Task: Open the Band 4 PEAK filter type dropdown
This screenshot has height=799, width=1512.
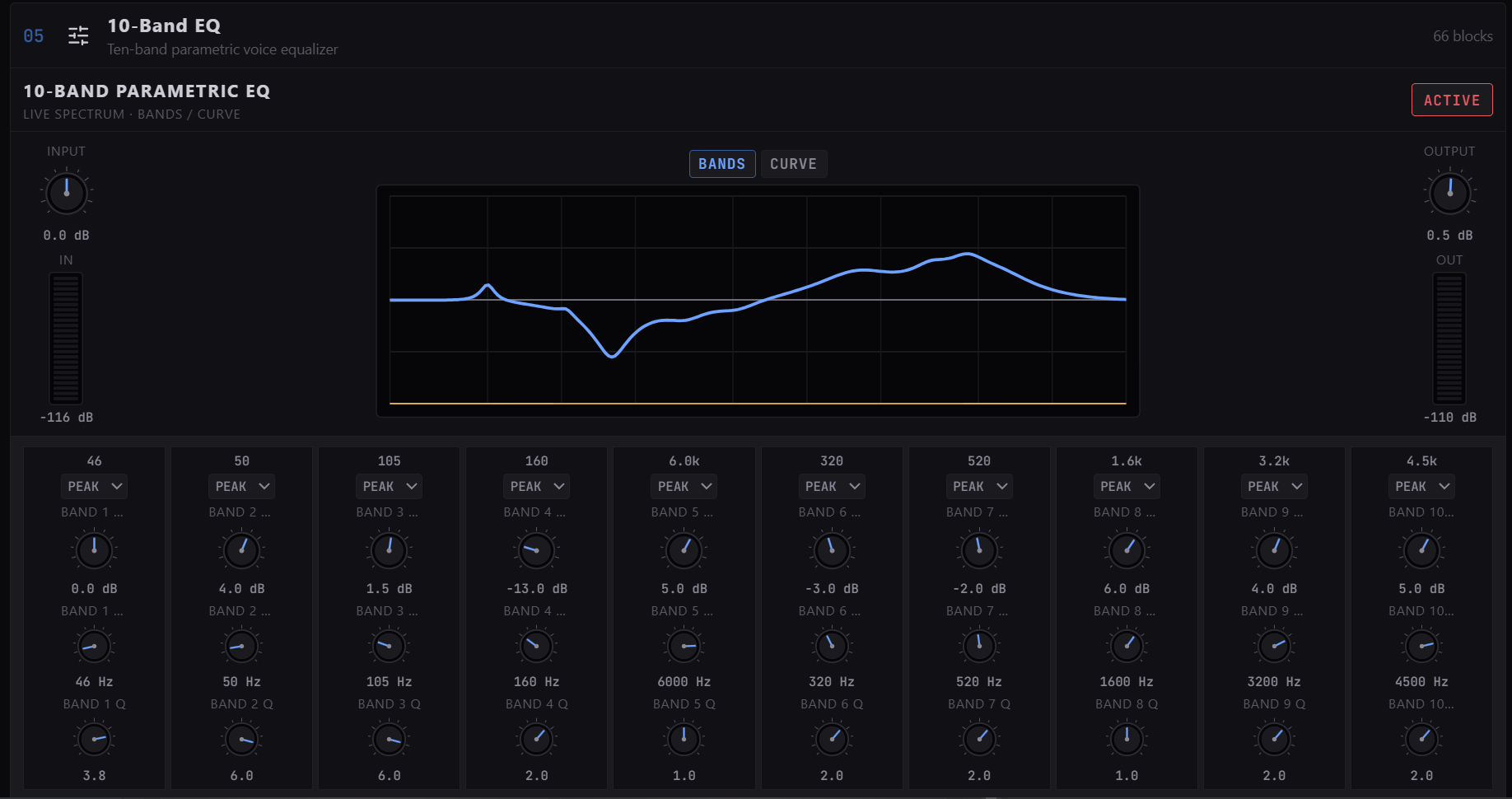Action: pos(537,486)
